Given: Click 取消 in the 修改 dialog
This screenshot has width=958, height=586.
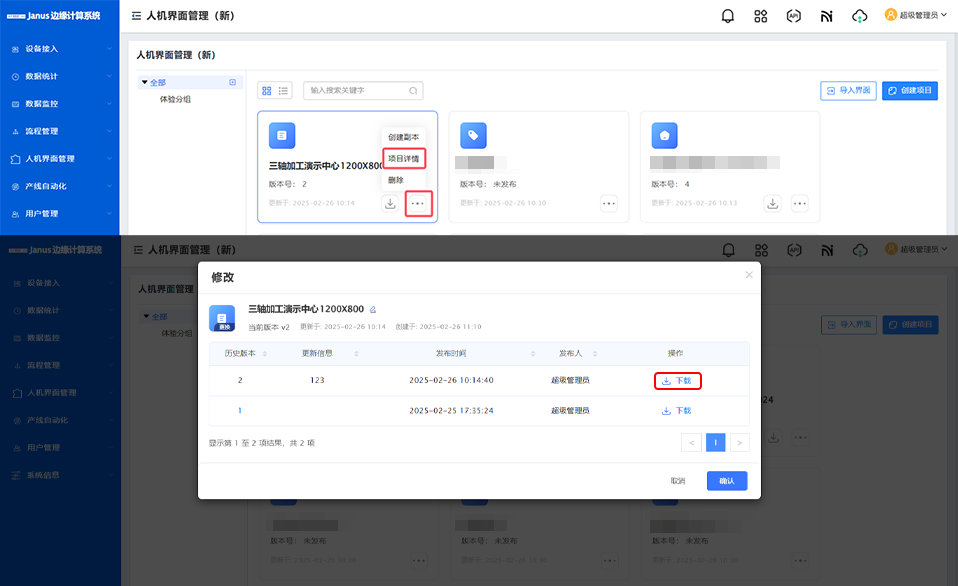Looking at the screenshot, I should [x=678, y=481].
